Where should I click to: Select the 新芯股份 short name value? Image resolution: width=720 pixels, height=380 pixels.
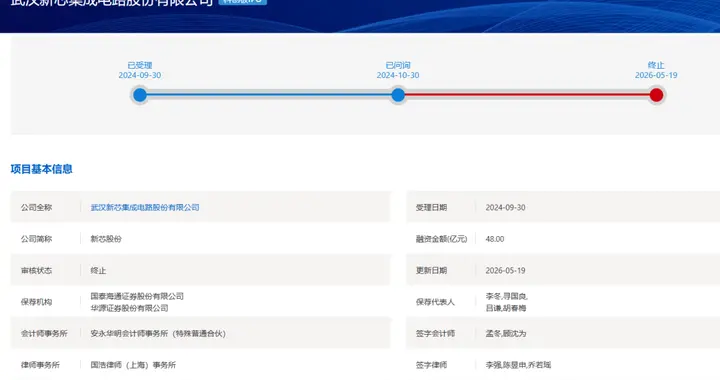(x=106, y=239)
